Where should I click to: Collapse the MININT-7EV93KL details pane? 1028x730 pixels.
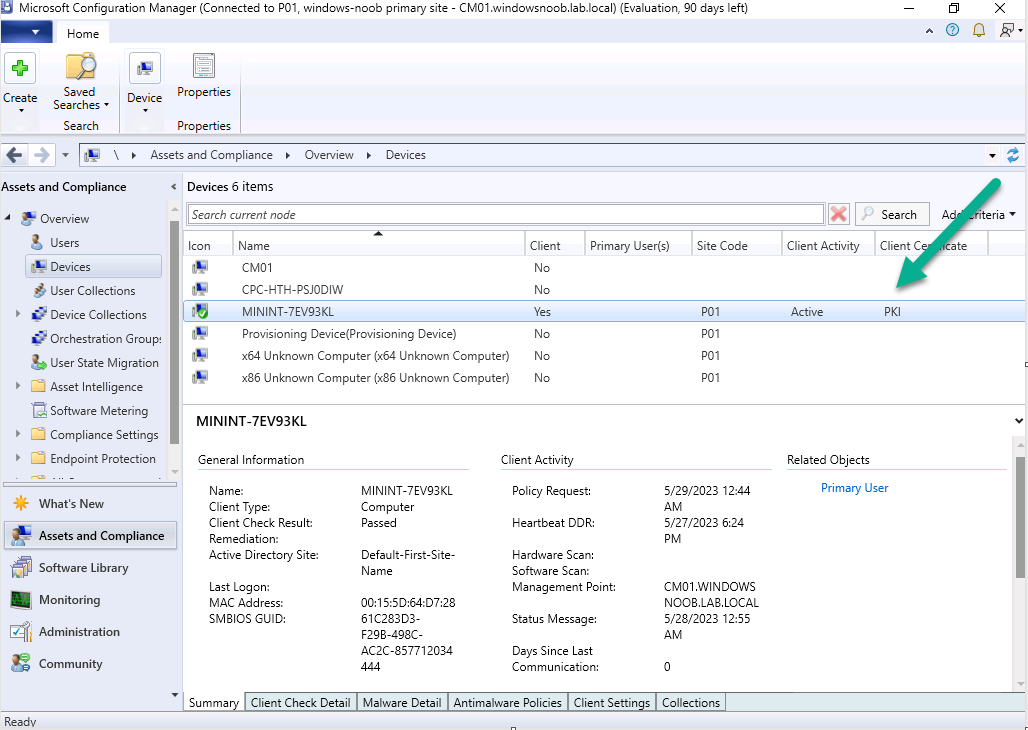(1018, 421)
